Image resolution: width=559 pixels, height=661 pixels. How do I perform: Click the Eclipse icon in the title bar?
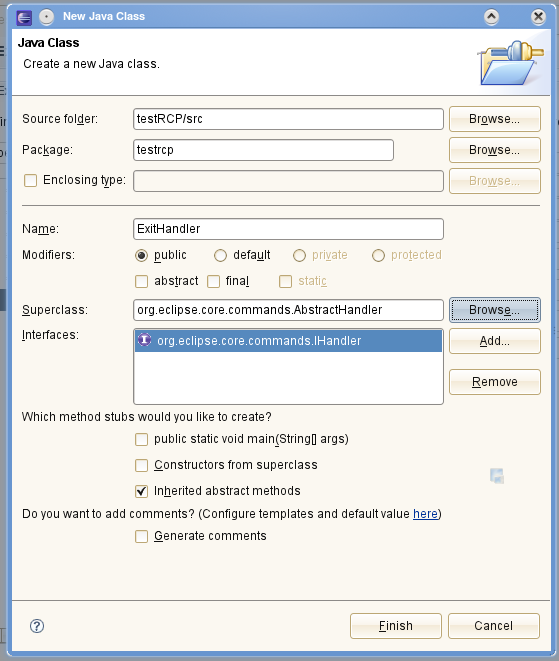coord(24,17)
